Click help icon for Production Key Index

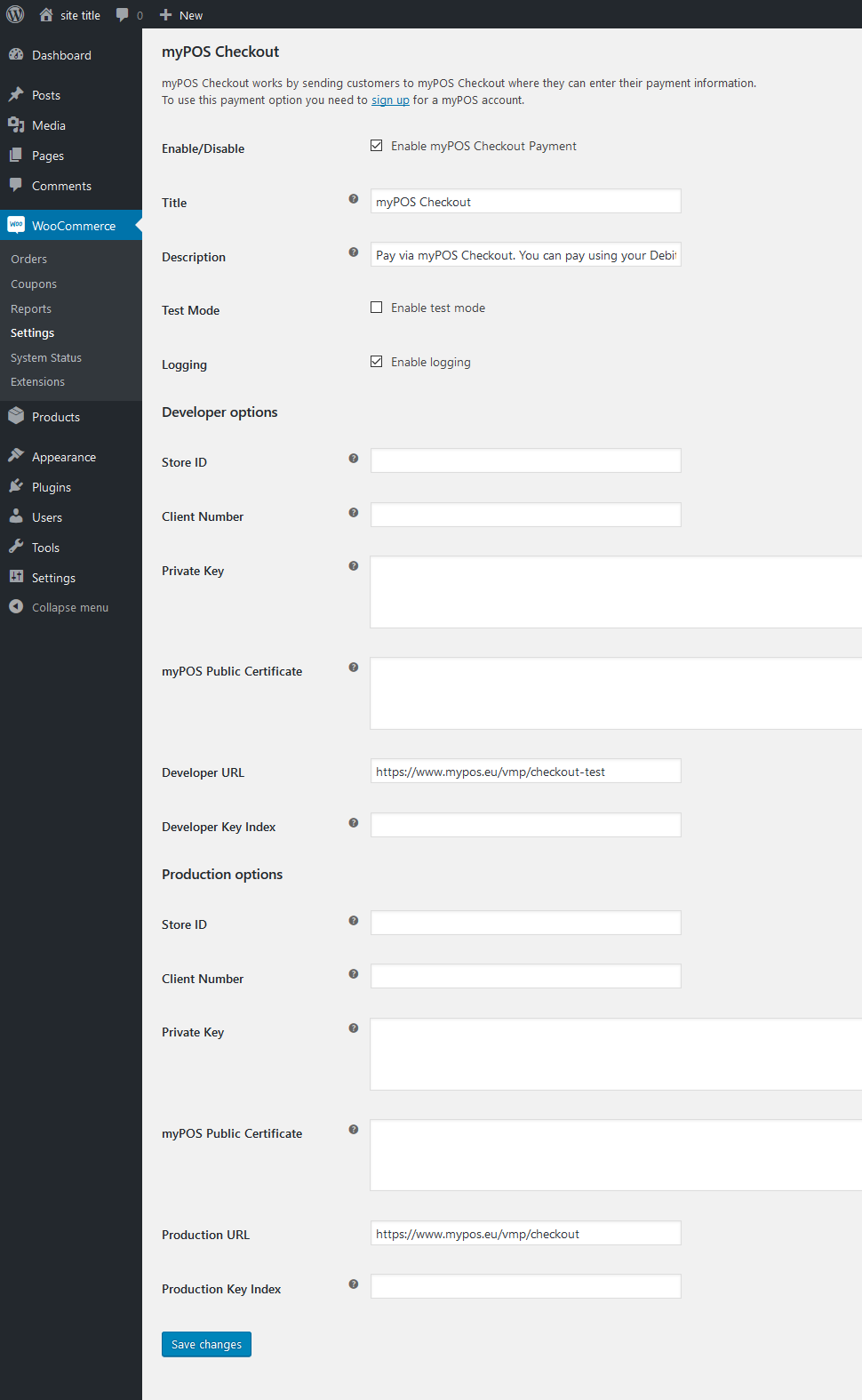tap(354, 1284)
